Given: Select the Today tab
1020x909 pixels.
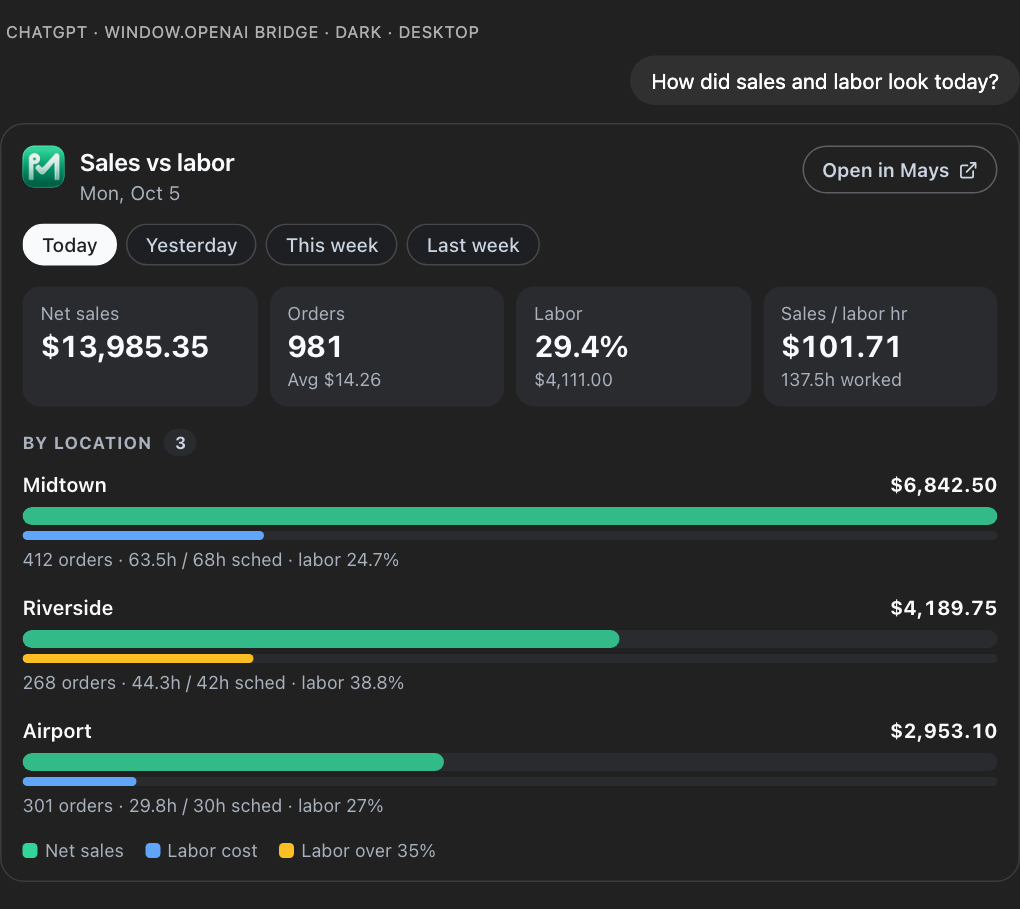Looking at the screenshot, I should point(70,245).
